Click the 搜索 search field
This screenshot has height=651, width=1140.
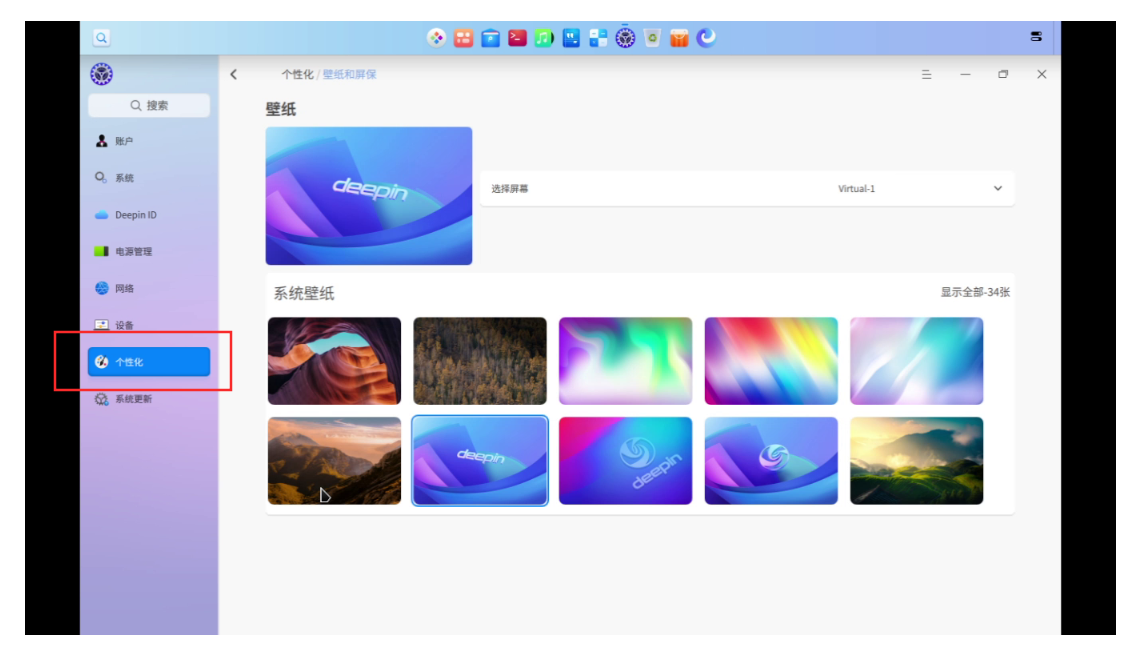149,105
